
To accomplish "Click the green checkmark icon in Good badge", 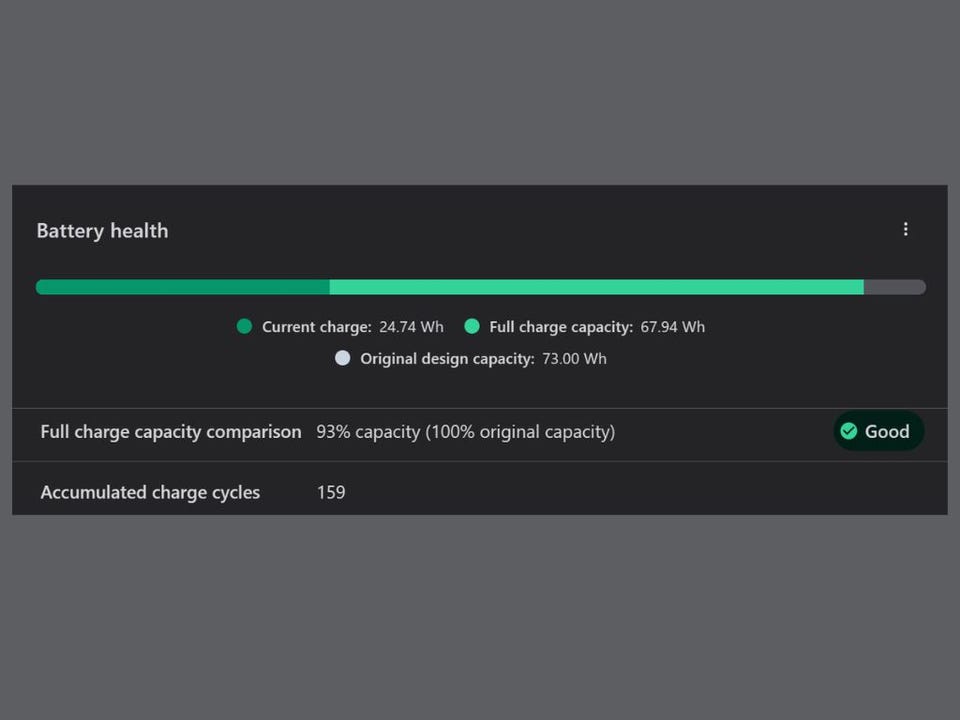I will pos(849,431).
